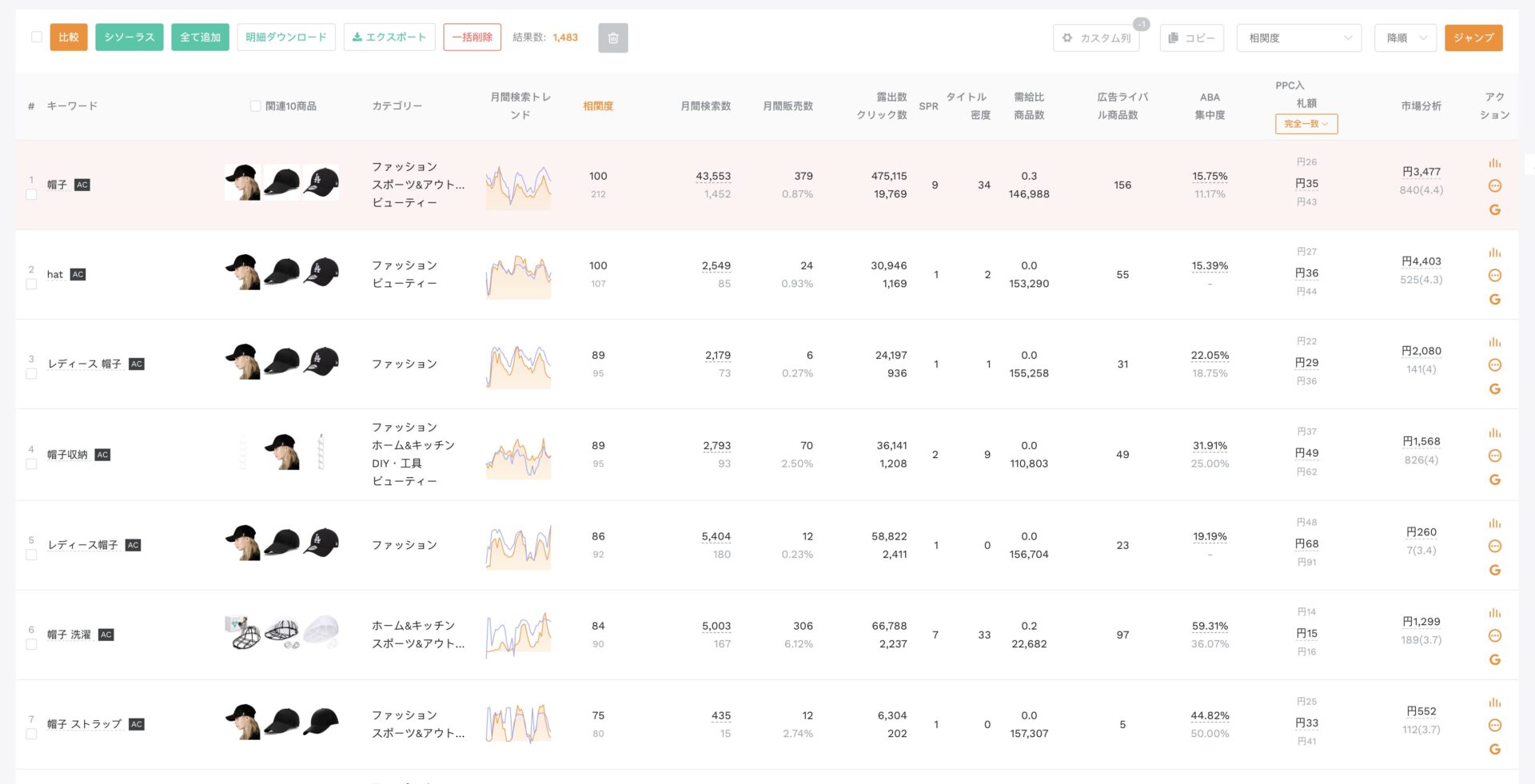The image size is (1535, 784).
Task: Check the 関連10商品 column header checkbox
Action: [255, 105]
